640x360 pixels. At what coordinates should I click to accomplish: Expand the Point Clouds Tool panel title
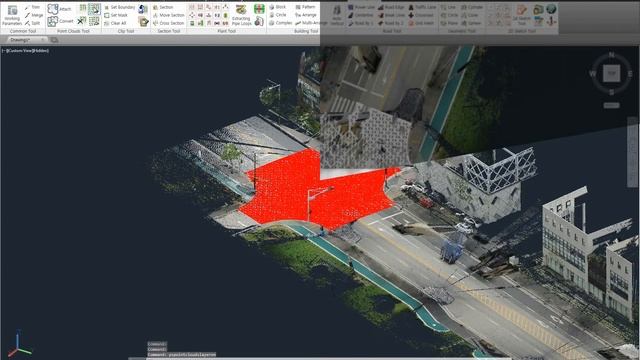tap(73, 31)
